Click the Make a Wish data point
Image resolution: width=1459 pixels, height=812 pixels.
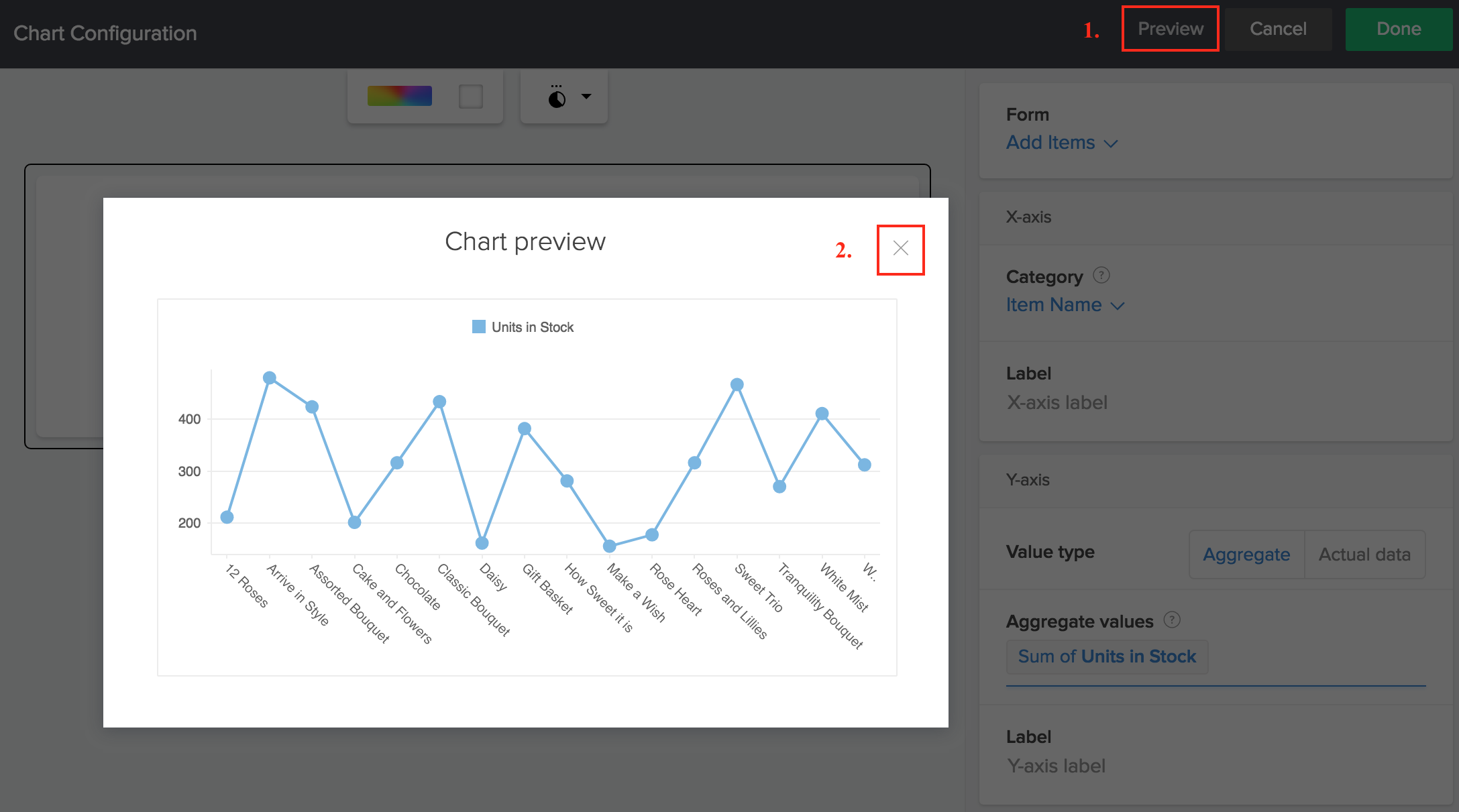pyautogui.click(x=609, y=546)
